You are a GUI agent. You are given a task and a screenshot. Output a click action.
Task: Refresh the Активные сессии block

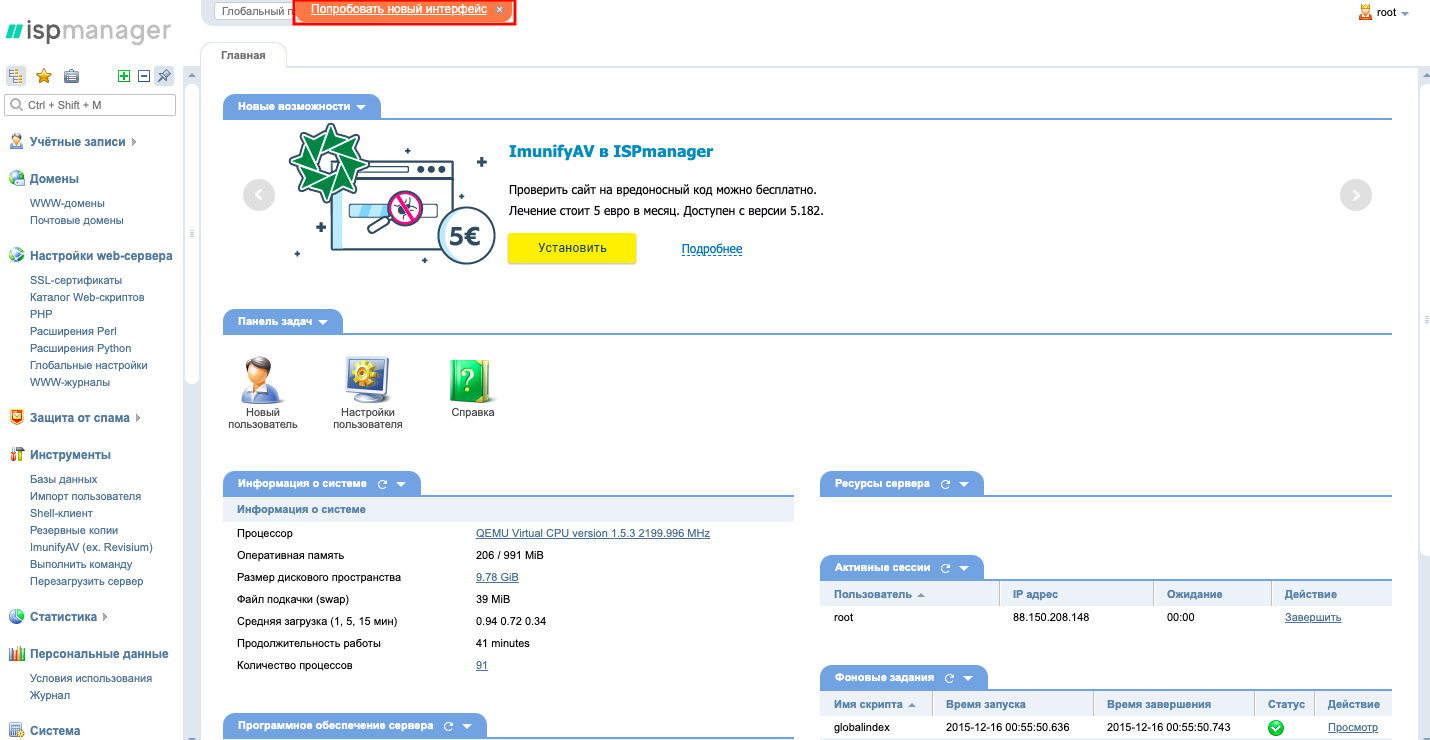(x=945, y=568)
